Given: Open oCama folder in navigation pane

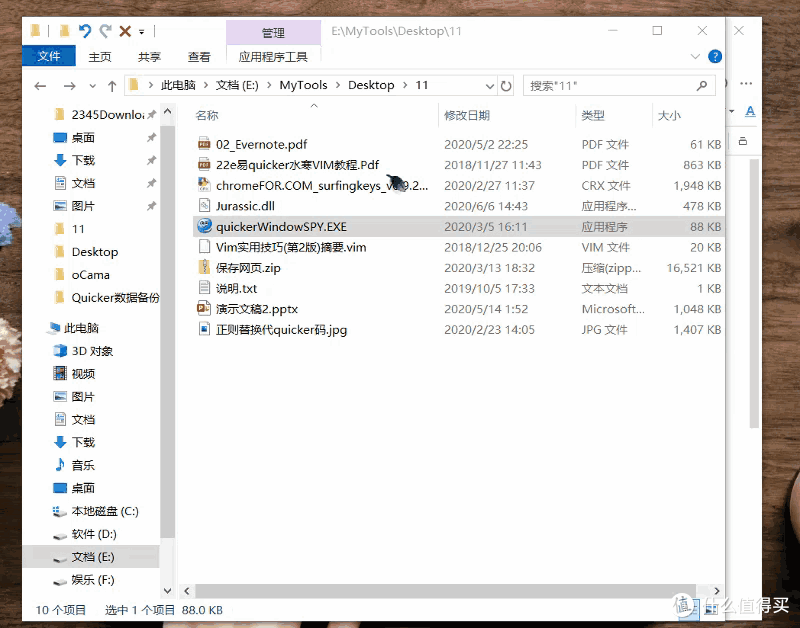Looking at the screenshot, I should click(x=90, y=274).
